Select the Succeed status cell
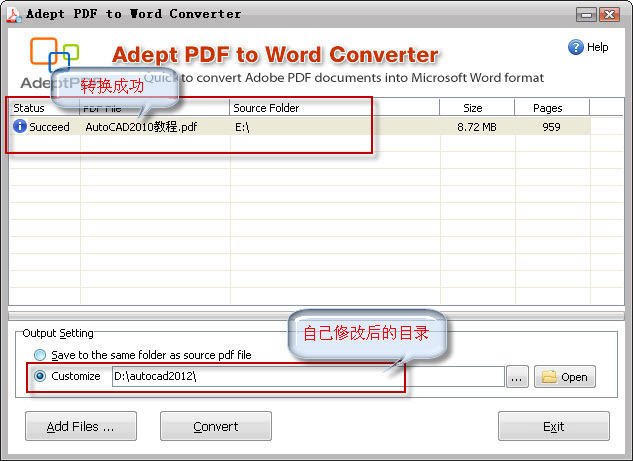This screenshot has height=461, width=633. (x=45, y=126)
